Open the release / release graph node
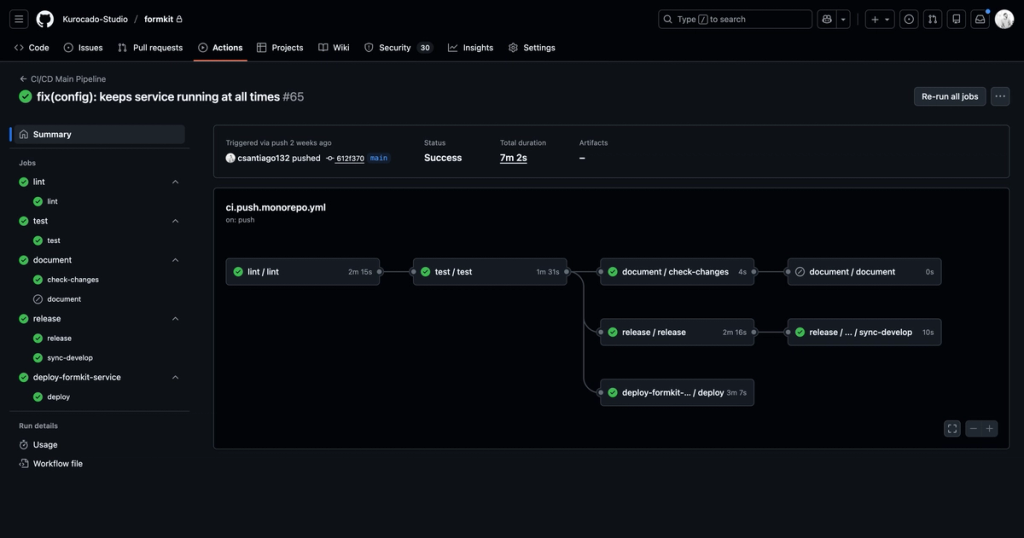 point(677,332)
